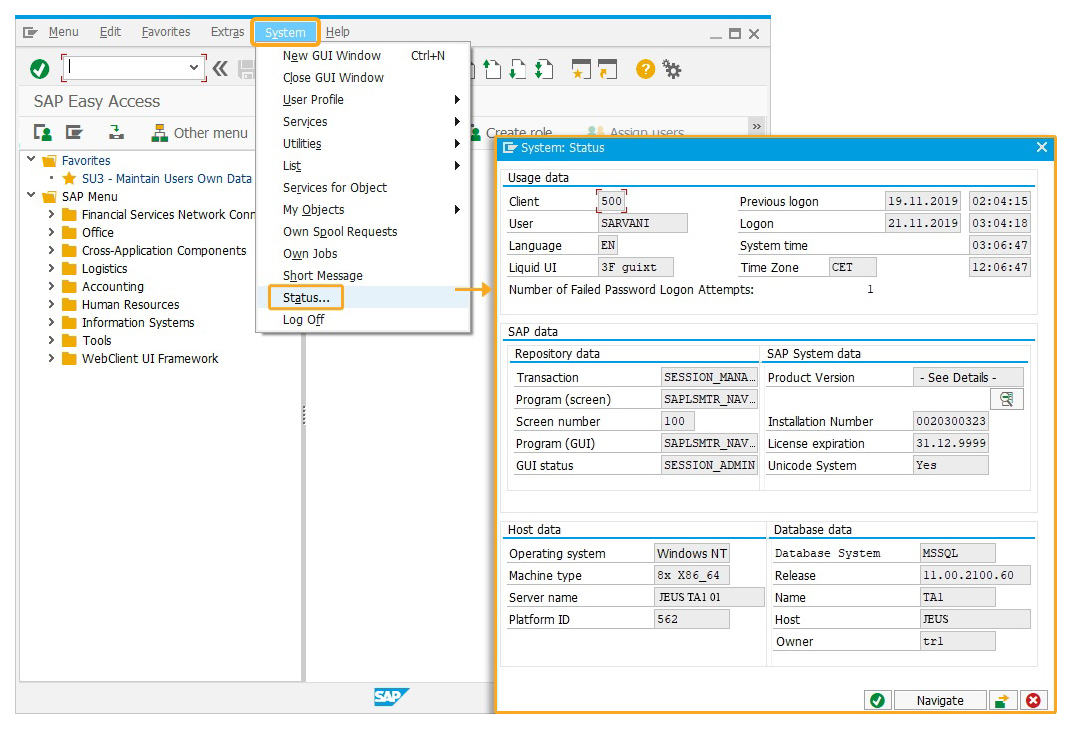Click the User field showing SARVANI
Screen dimensions: 1072x729
point(643,223)
